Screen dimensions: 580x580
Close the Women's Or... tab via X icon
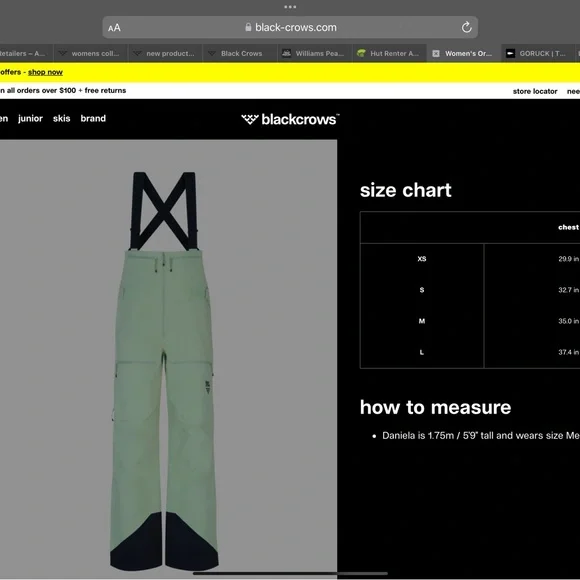tap(436, 54)
